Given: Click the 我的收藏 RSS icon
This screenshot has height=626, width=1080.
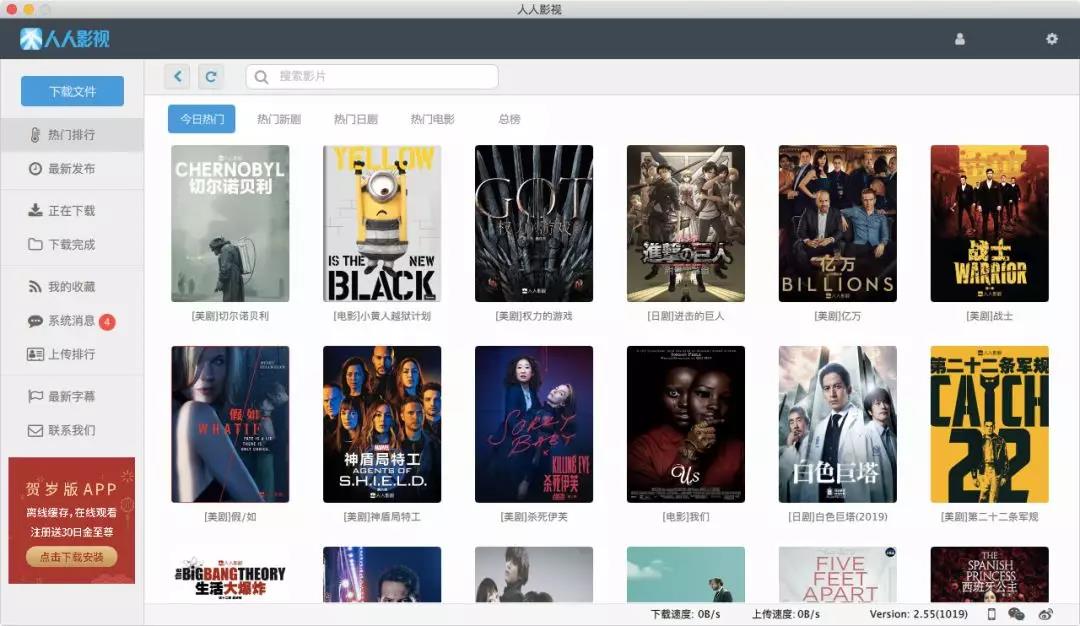Looking at the screenshot, I should [x=35, y=286].
